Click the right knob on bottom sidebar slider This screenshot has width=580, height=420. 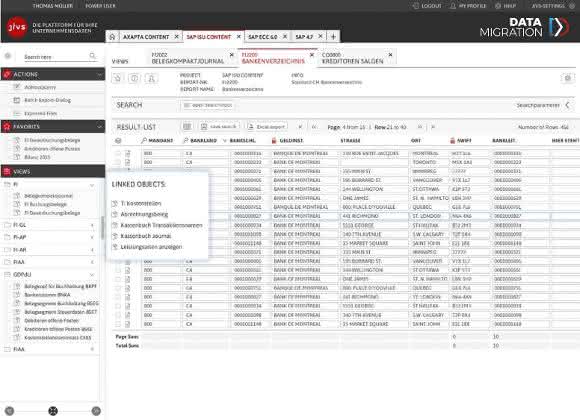click(x=96, y=411)
